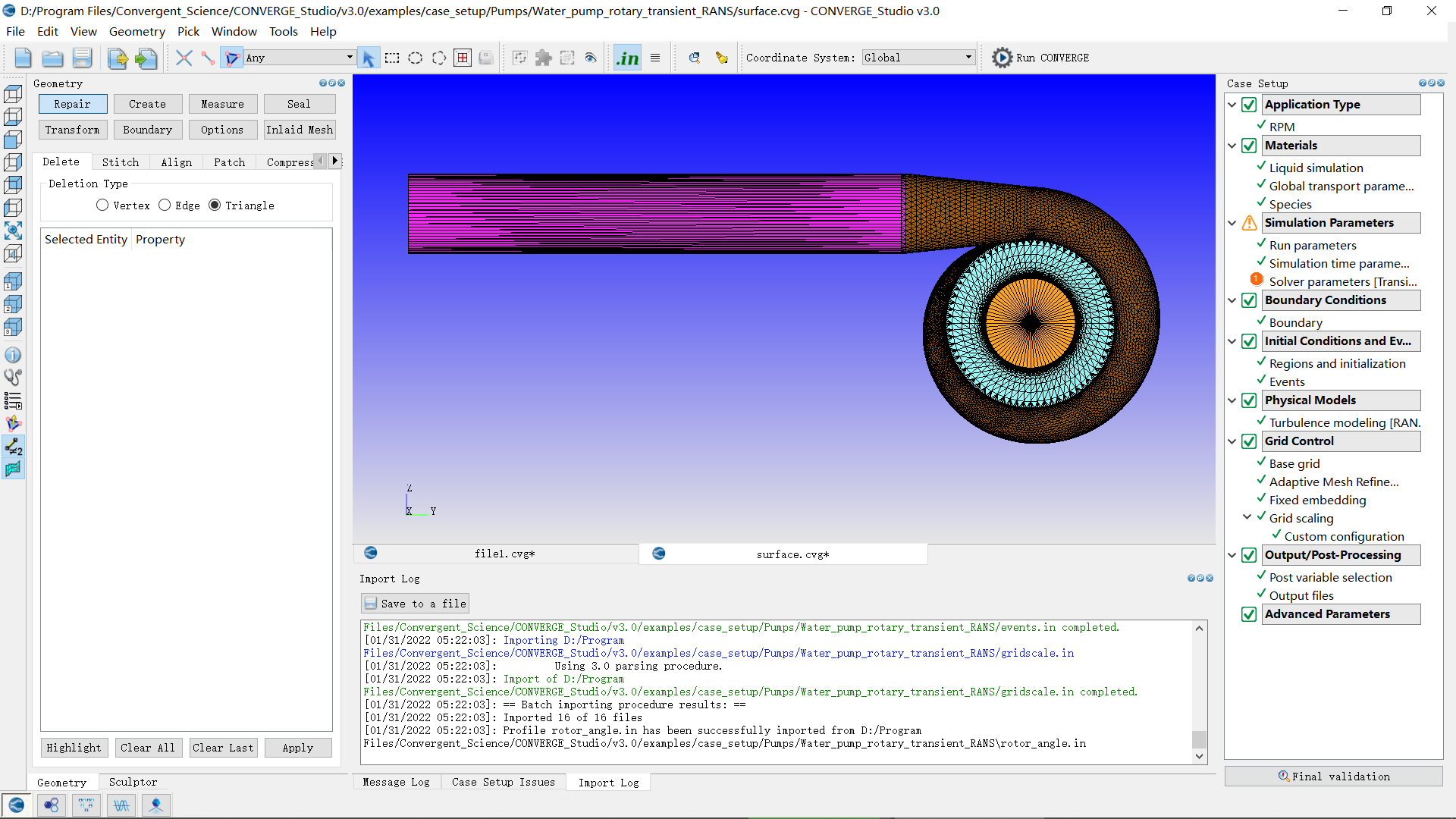
Task: Click Save to a file button
Action: 416,604
